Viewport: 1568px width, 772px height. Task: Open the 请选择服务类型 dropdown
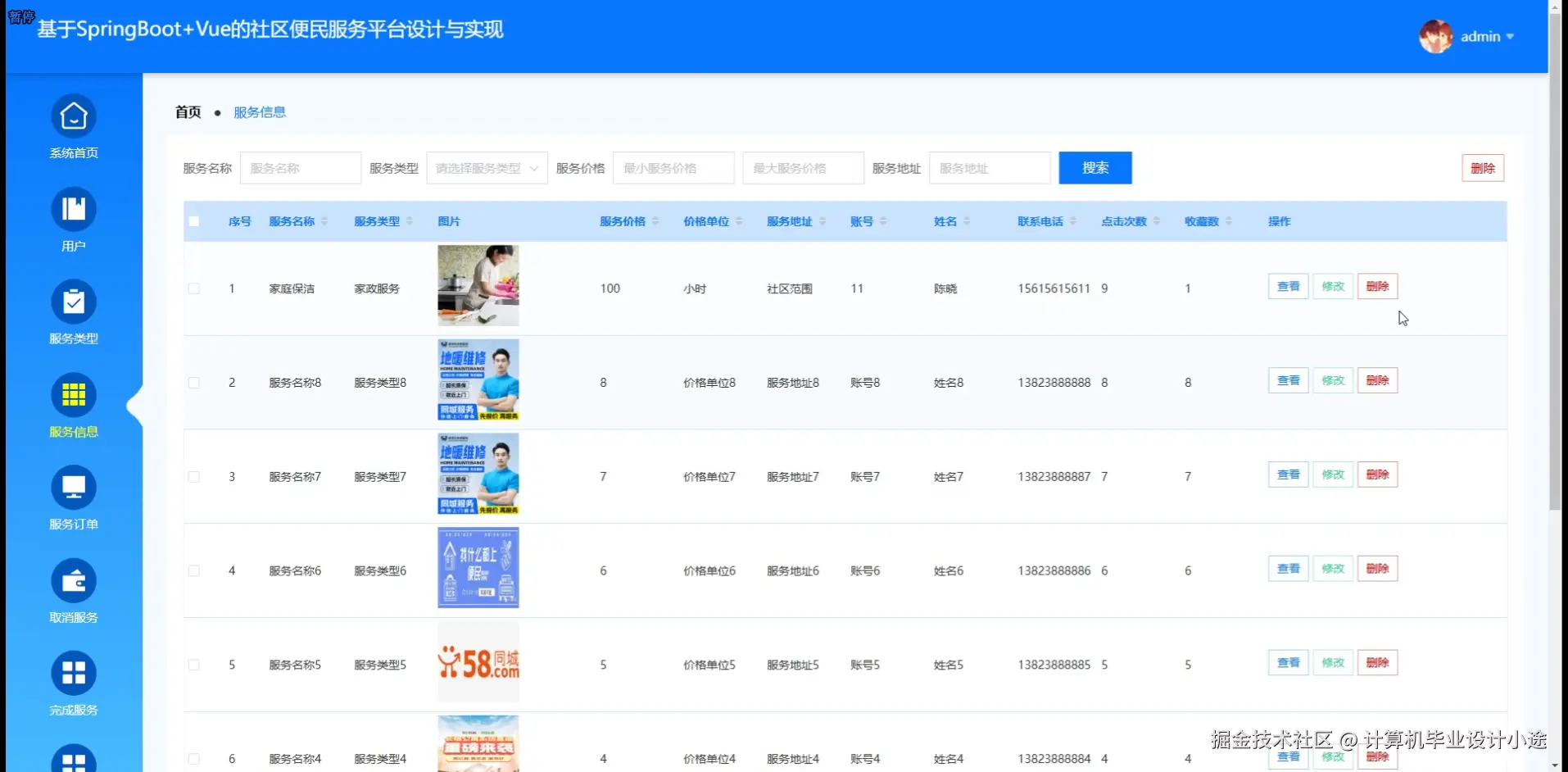487,168
